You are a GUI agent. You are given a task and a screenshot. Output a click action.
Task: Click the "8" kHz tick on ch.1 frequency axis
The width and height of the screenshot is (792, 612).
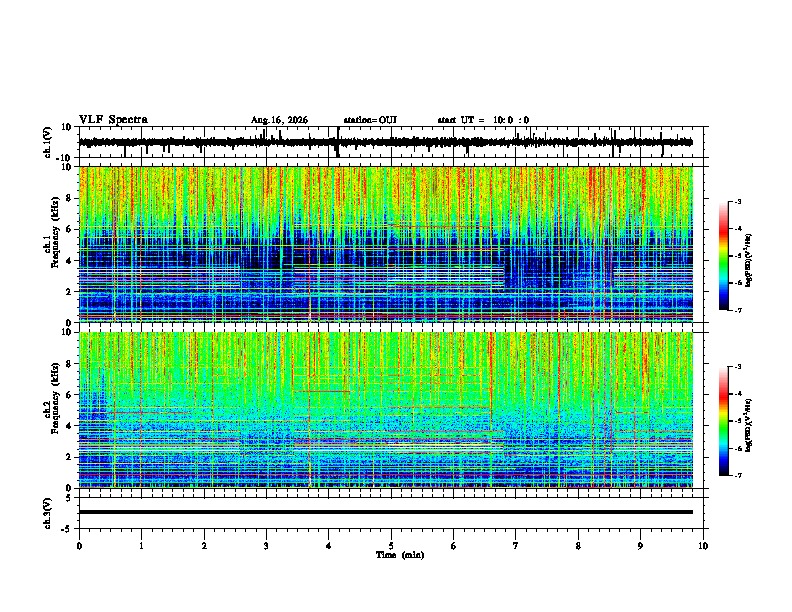click(70, 198)
